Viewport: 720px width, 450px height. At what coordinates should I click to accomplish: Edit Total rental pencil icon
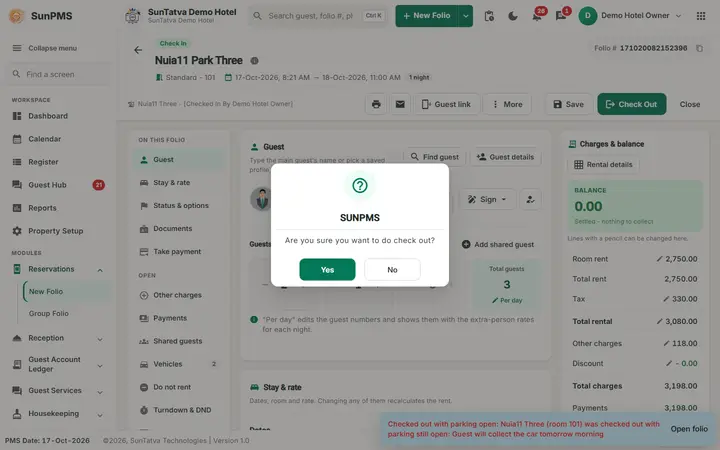click(x=659, y=321)
